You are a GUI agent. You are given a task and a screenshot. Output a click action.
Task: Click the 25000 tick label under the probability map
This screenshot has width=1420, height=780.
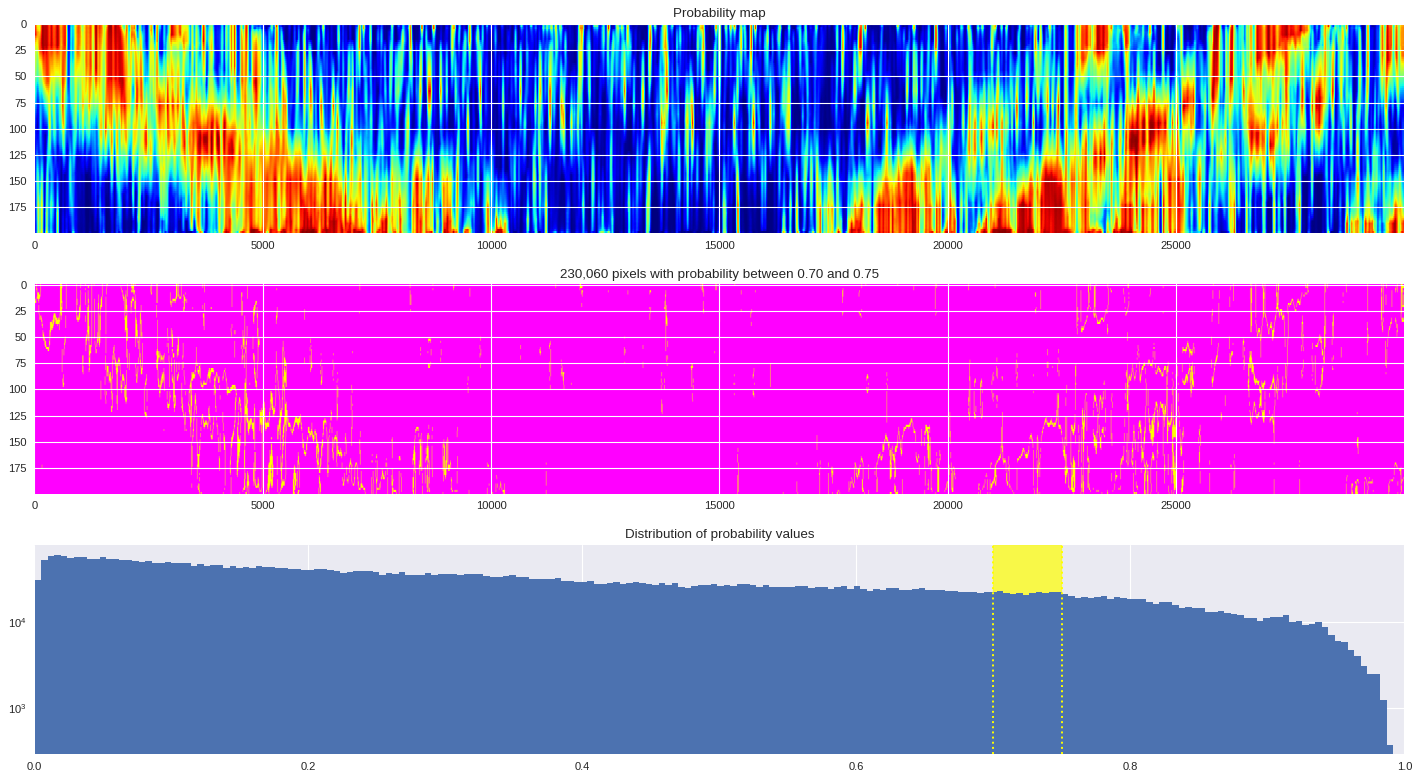coord(1175,245)
